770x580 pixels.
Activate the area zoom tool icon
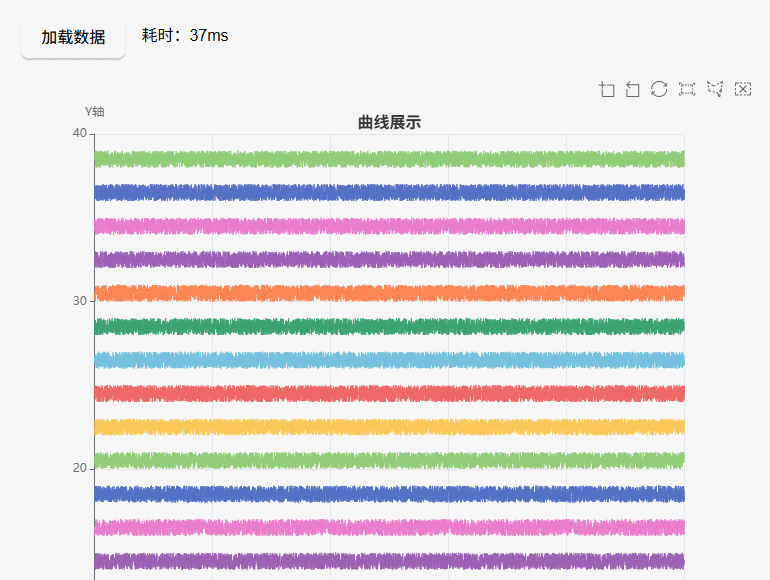607,89
